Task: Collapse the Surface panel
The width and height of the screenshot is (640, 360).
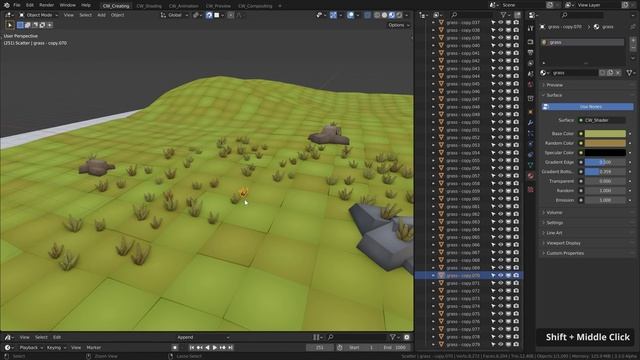Action: point(554,95)
